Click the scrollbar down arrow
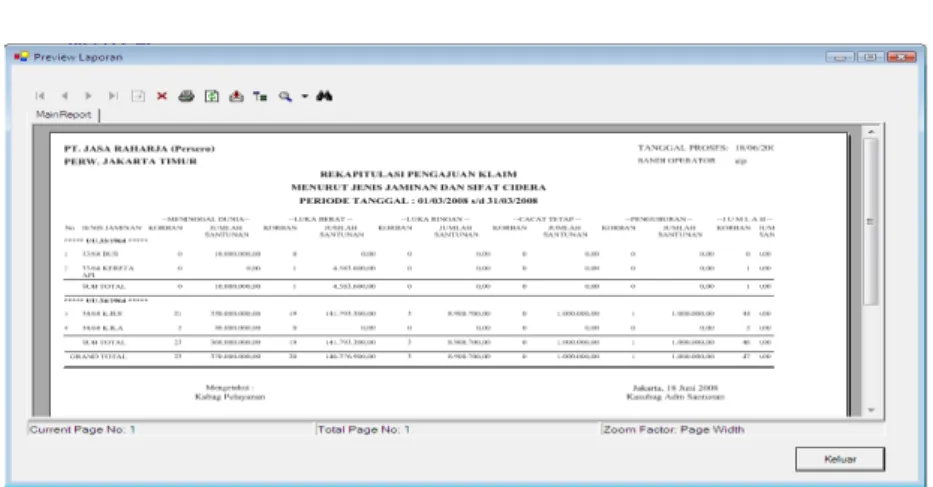This screenshot has height=487, width=933. (x=871, y=410)
